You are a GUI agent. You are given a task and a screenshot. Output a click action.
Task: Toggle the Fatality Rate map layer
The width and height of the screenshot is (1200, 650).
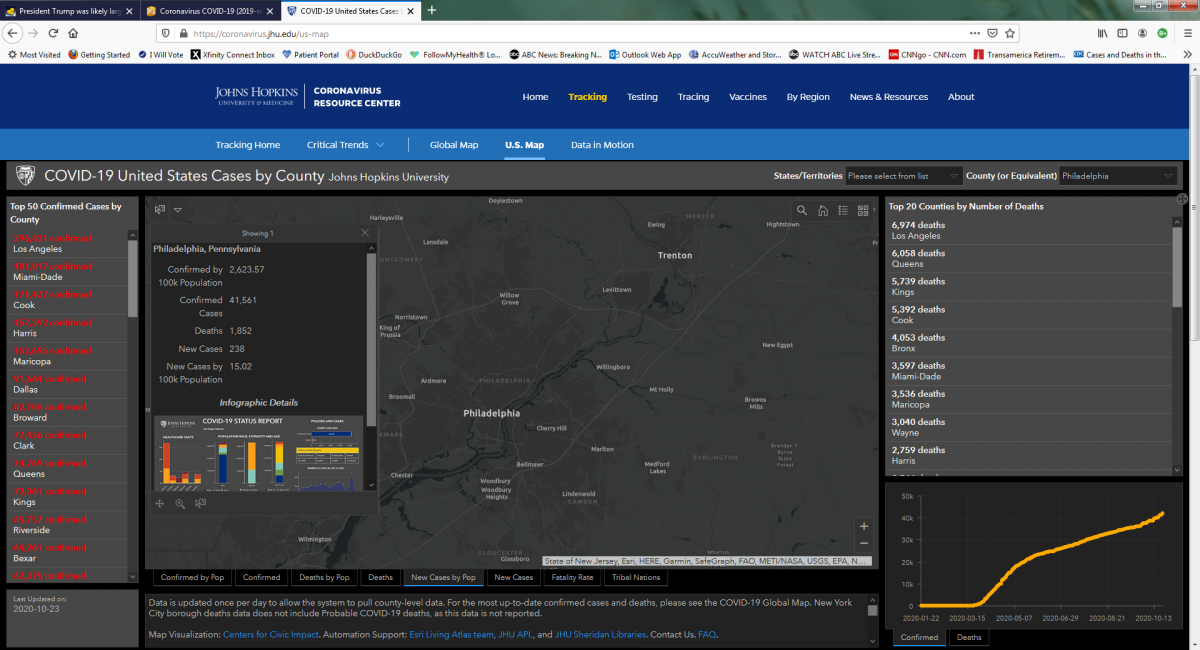(572, 577)
